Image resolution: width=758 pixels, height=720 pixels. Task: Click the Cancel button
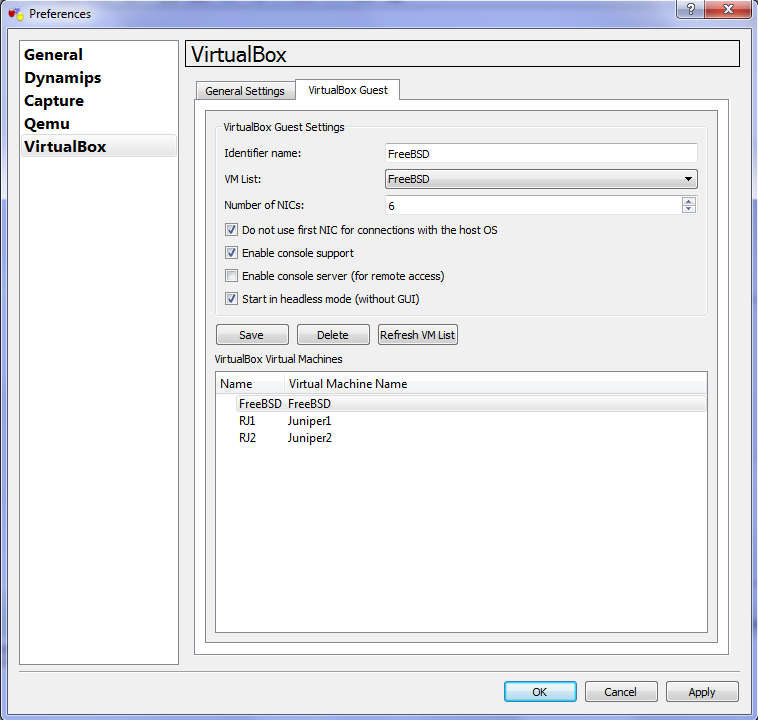[621, 691]
